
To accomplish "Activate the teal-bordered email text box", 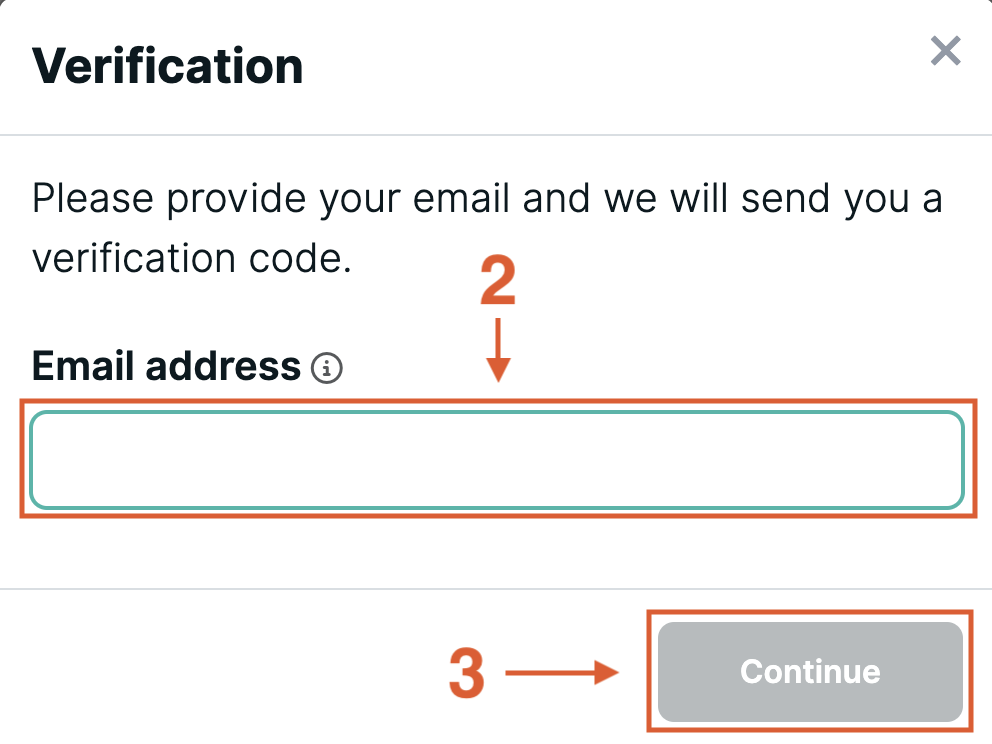I will pyautogui.click(x=496, y=459).
